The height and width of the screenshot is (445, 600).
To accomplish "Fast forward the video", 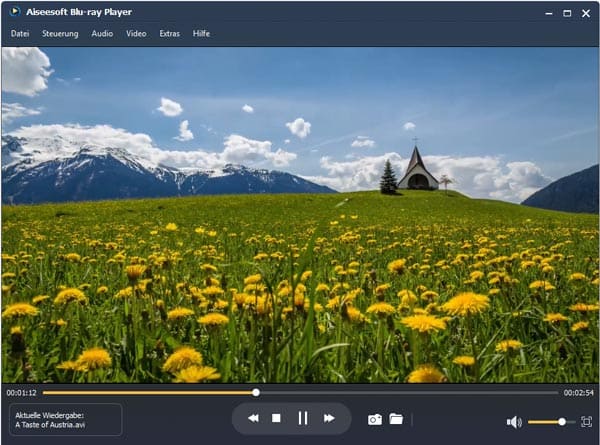I will tap(328, 418).
